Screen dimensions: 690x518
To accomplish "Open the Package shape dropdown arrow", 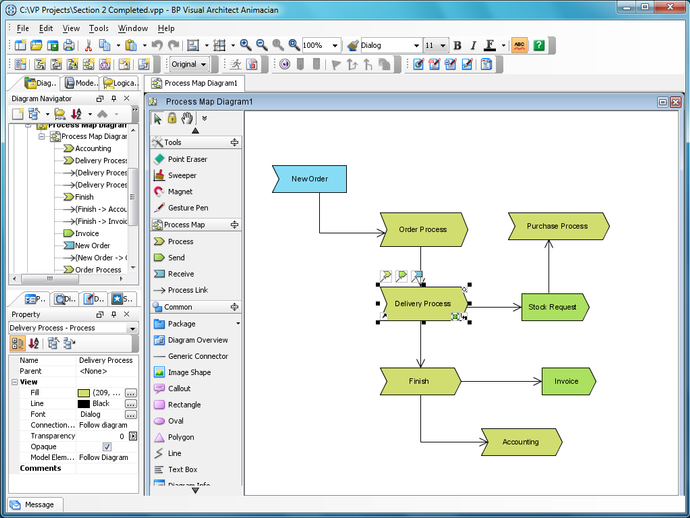I will [x=238, y=323].
